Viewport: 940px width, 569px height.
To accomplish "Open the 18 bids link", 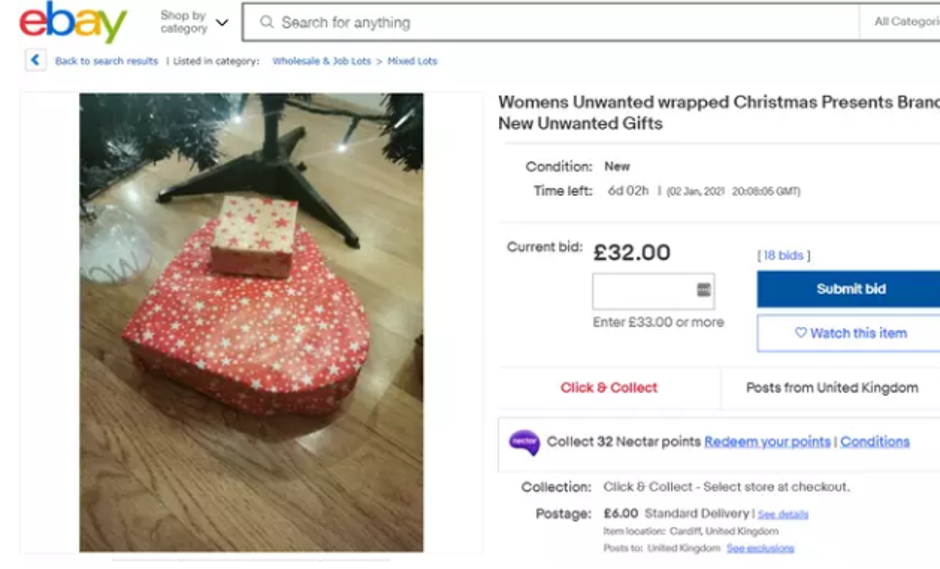I will [784, 255].
